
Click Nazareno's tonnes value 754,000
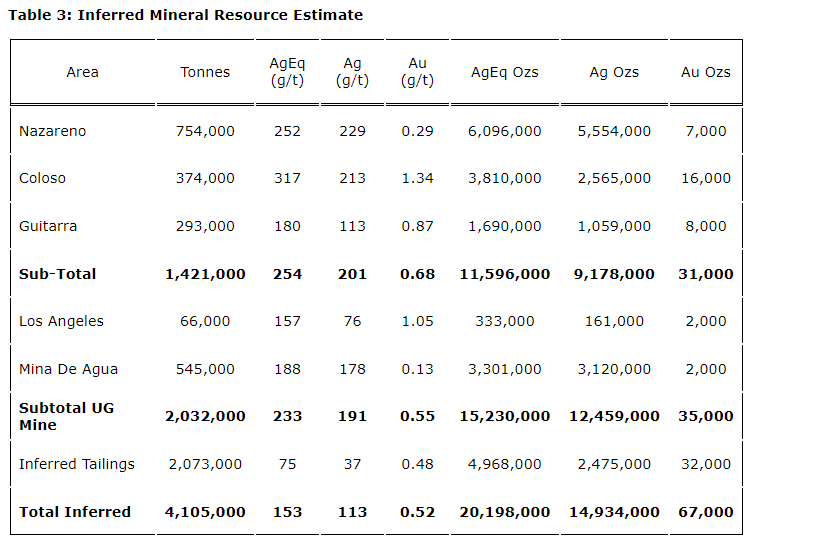205,131
